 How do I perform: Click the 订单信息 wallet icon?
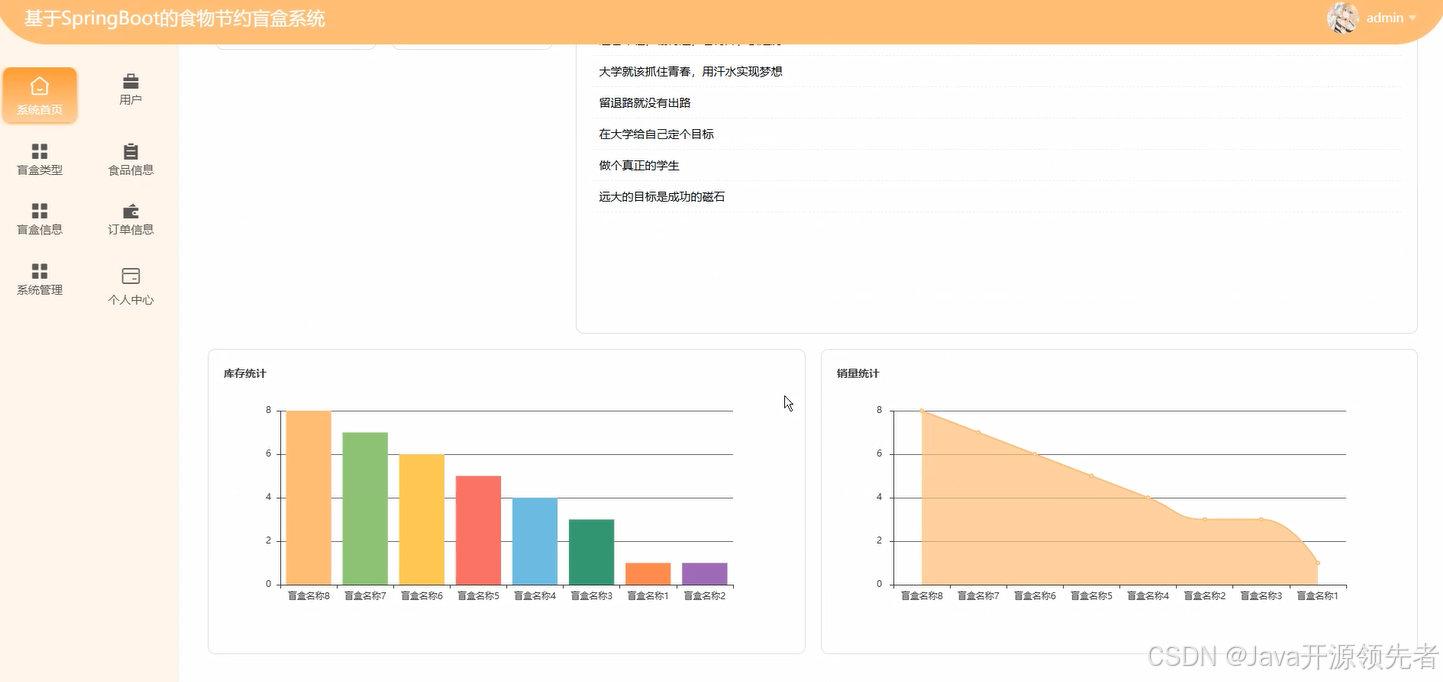[x=131, y=211]
